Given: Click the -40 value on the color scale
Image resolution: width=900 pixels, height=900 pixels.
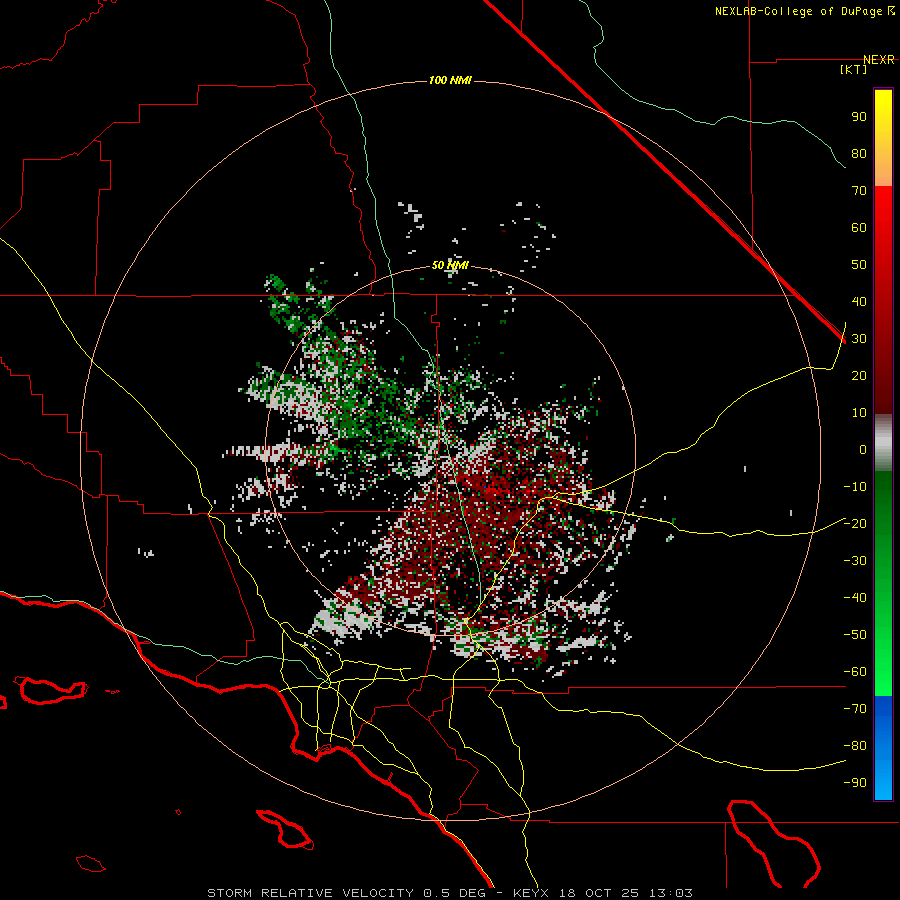Looking at the screenshot, I should 855,598.
